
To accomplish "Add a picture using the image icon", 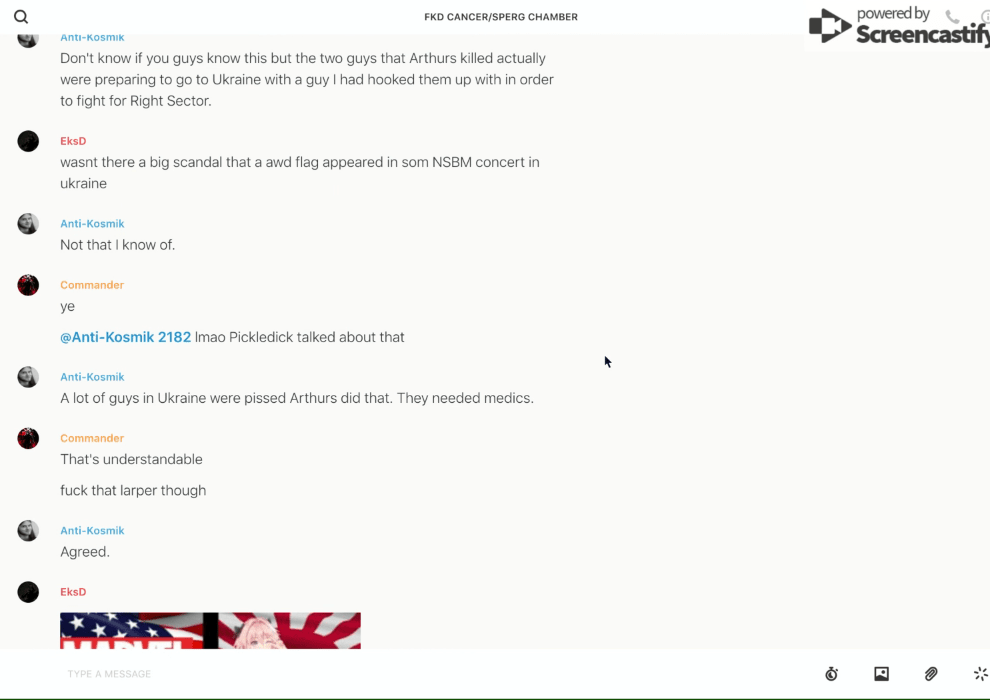I will pos(881,673).
